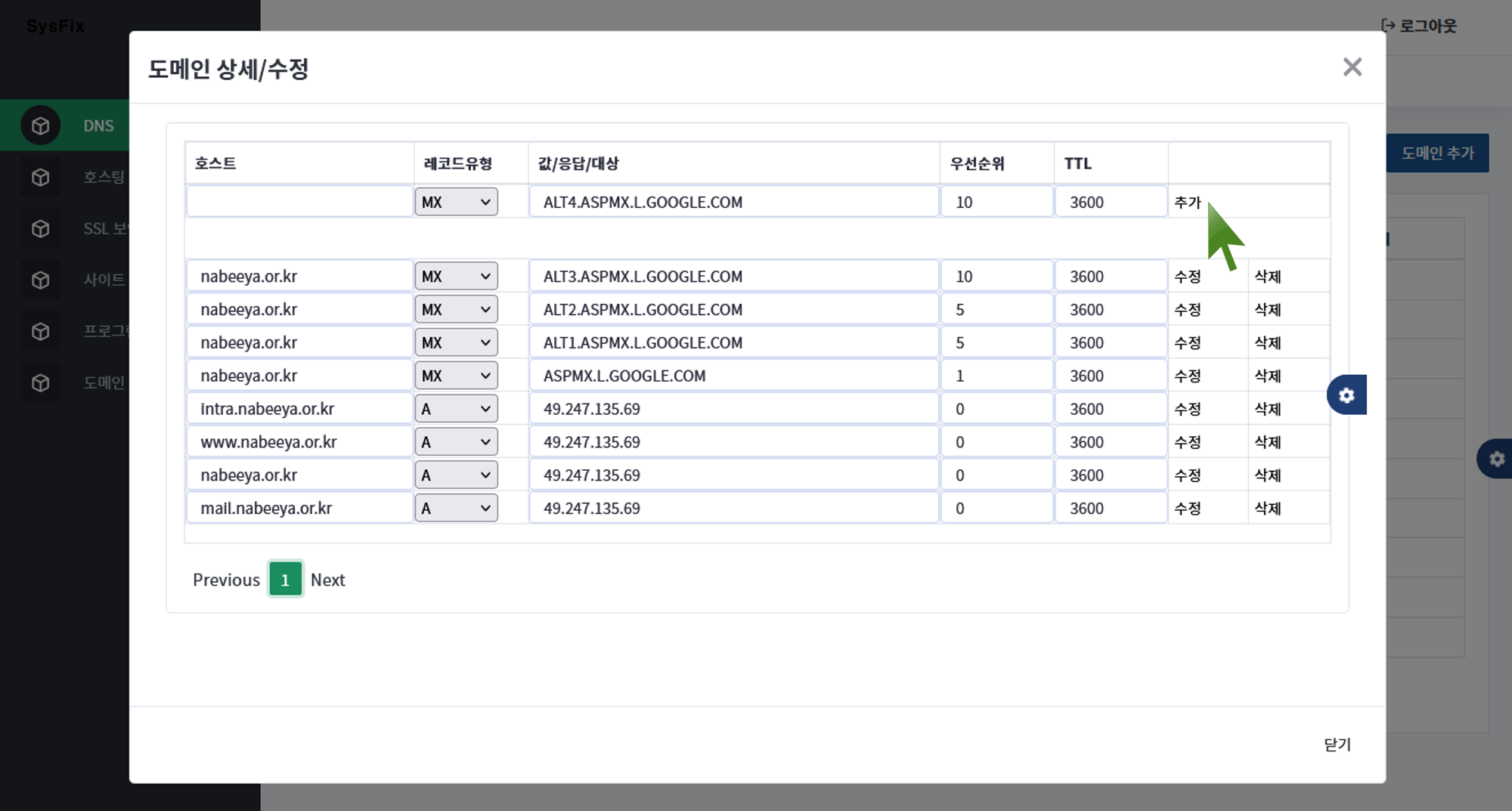
Task: Click the 로그아웃 logout icon
Action: coord(1388,26)
